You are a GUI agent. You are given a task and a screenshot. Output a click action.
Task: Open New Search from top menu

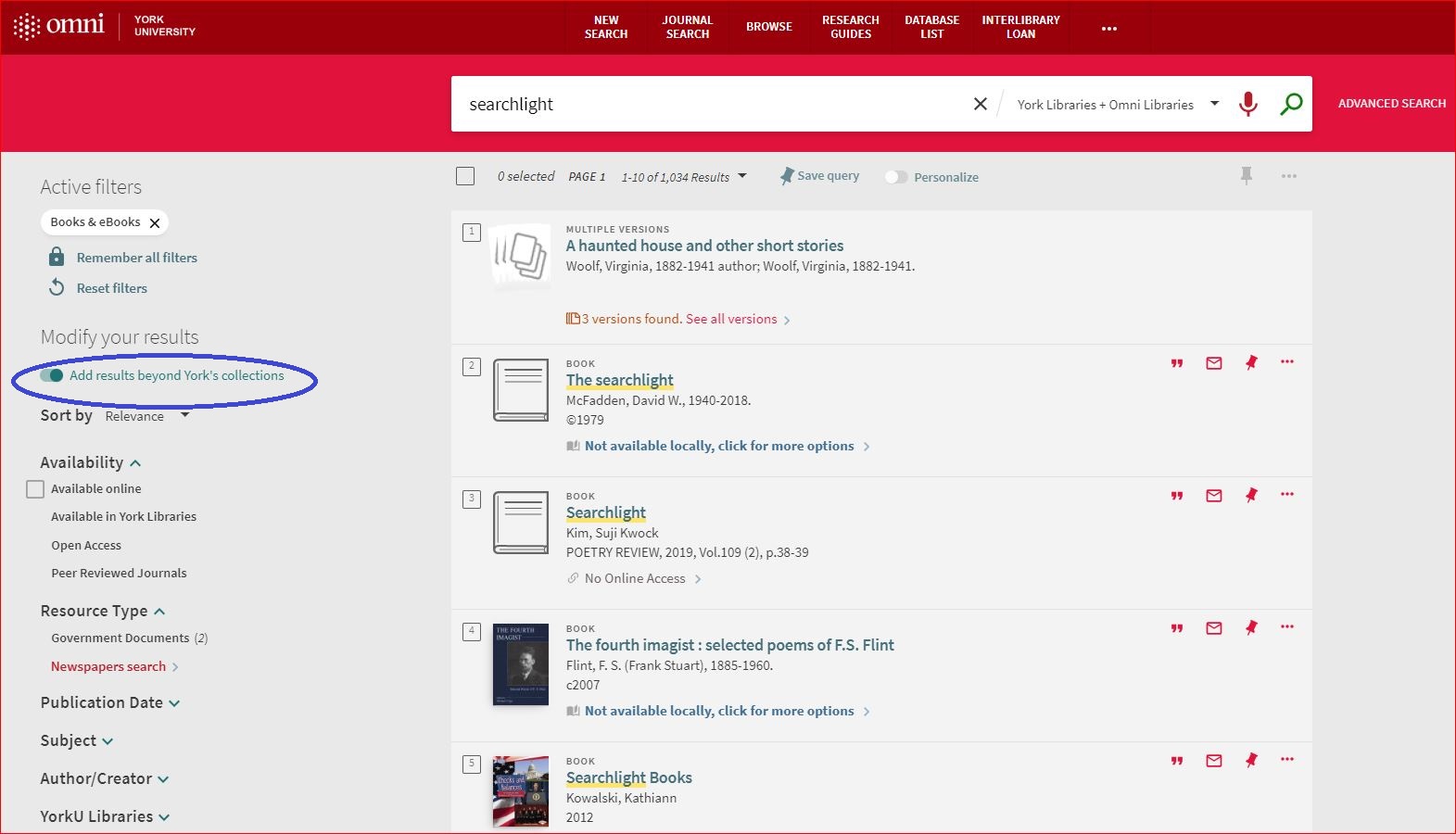[x=606, y=27]
